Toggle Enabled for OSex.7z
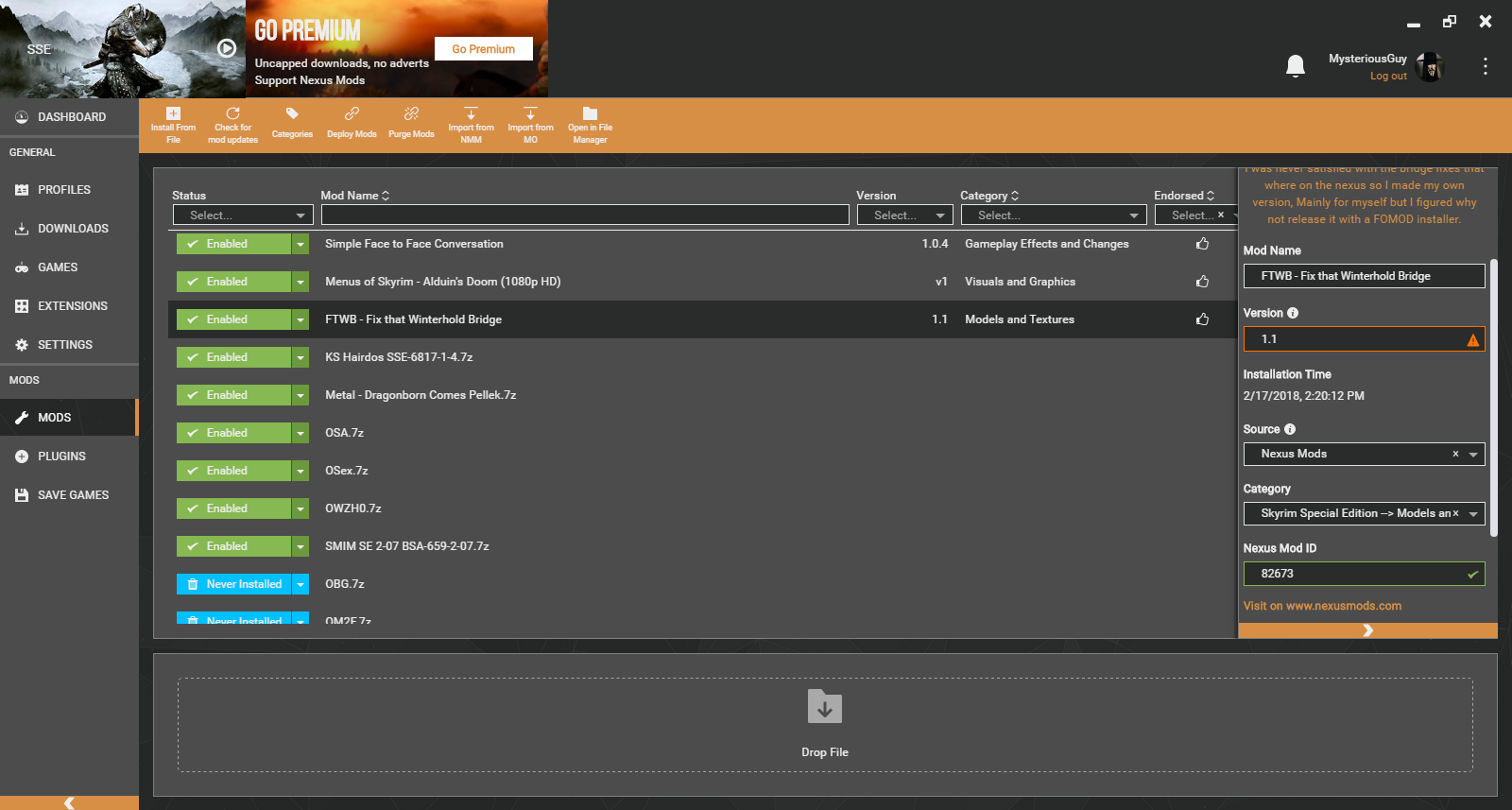The image size is (1512, 810). click(233, 471)
